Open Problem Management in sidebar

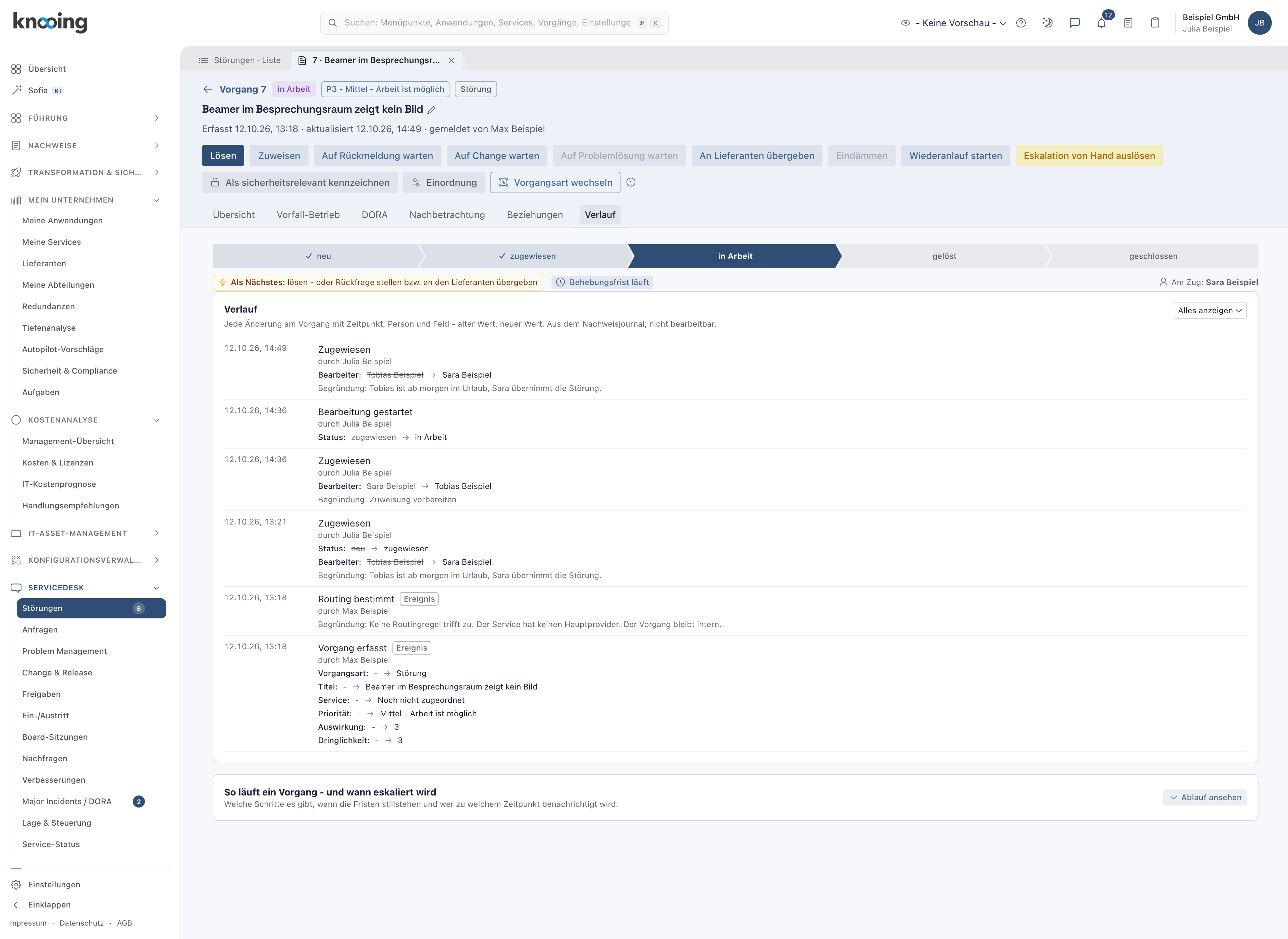[91, 651]
